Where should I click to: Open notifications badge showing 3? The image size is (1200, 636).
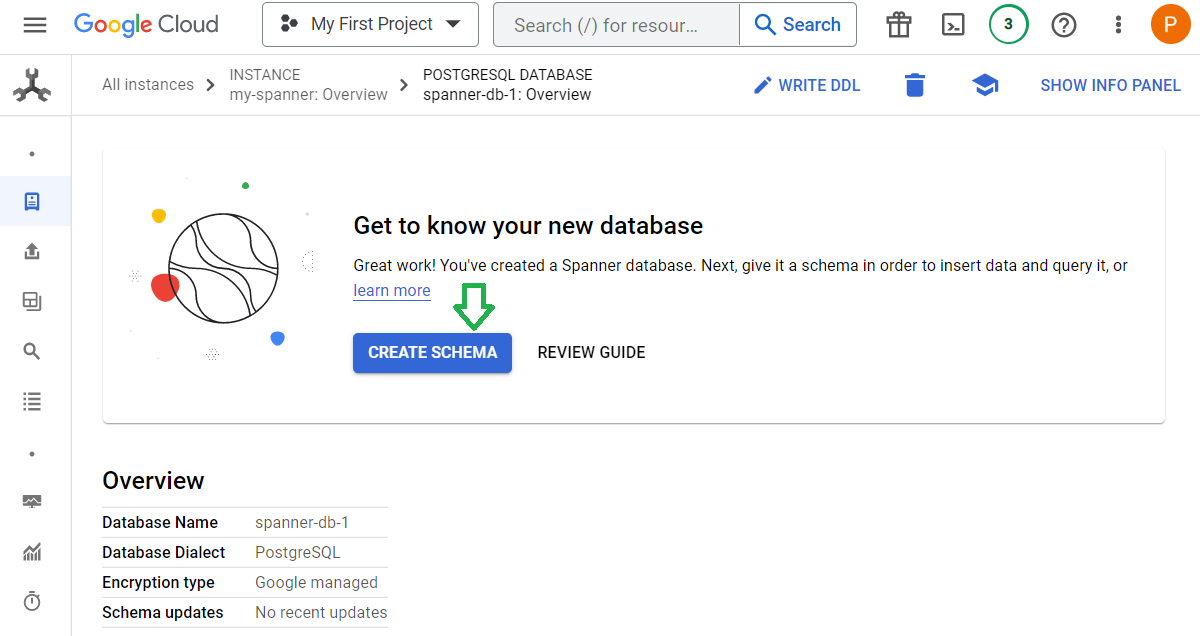click(x=1008, y=24)
